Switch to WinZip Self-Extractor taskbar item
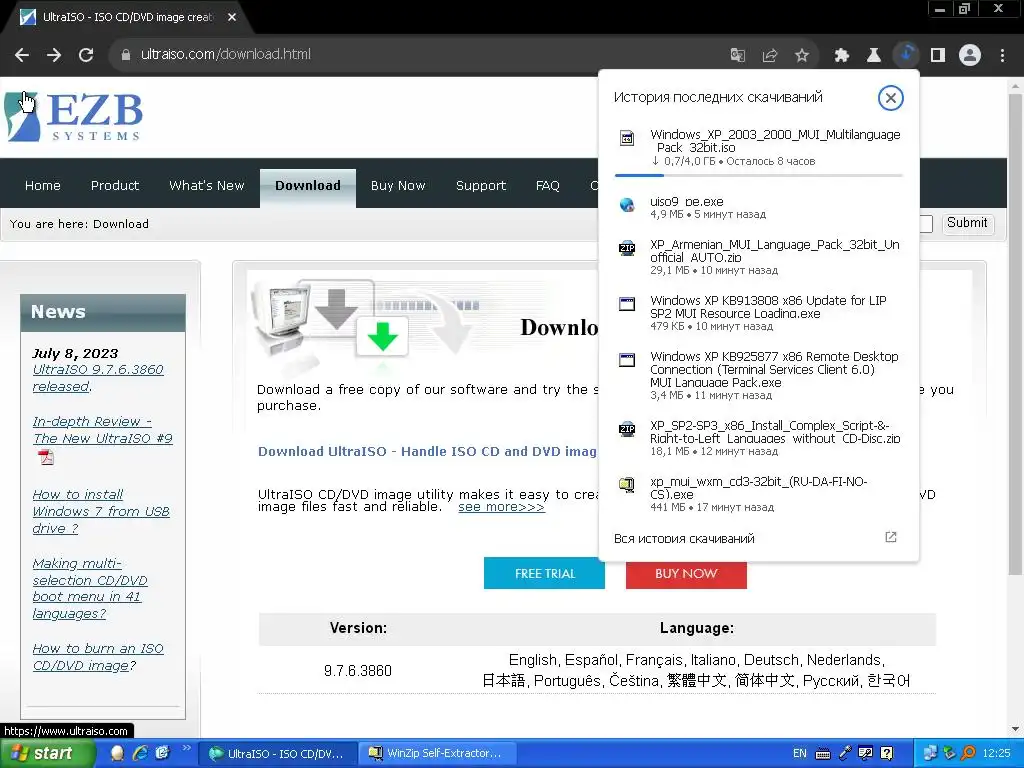This screenshot has height=768, width=1024. (x=437, y=754)
